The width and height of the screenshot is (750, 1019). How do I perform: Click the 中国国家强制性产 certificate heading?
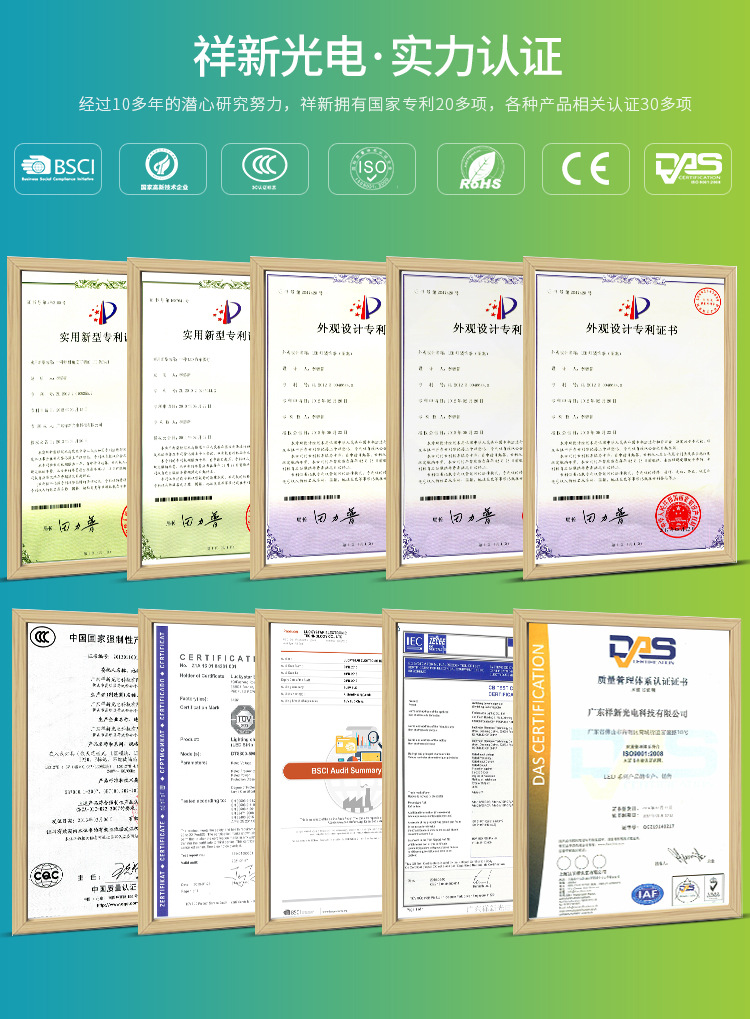coord(104,638)
